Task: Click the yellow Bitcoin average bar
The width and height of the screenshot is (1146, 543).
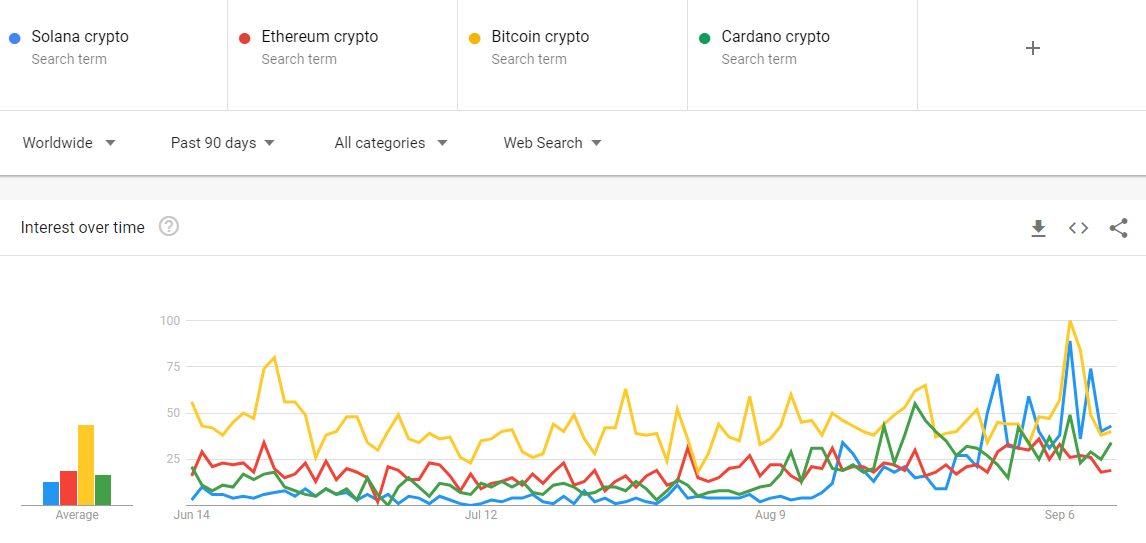Action: click(86, 466)
